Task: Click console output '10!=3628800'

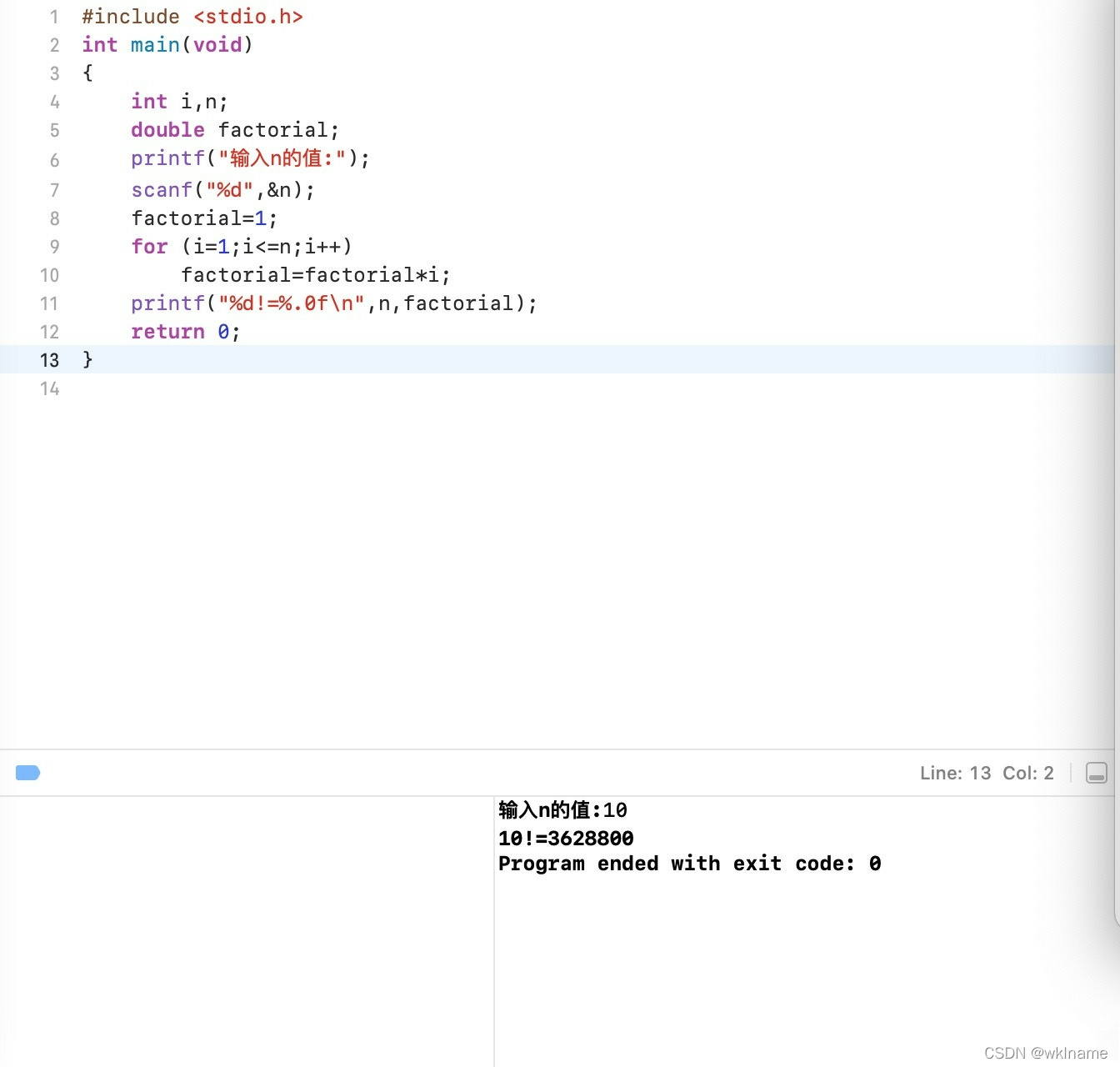Action: click(566, 838)
